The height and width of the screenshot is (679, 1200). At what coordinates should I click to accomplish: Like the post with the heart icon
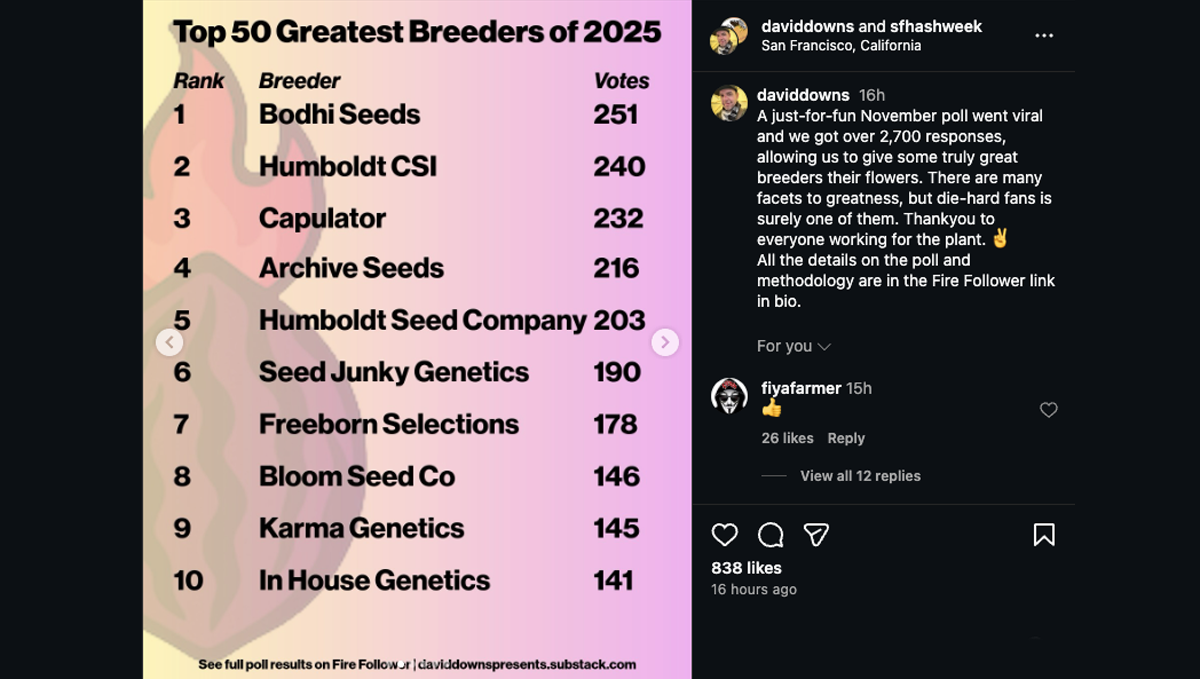tap(724, 535)
